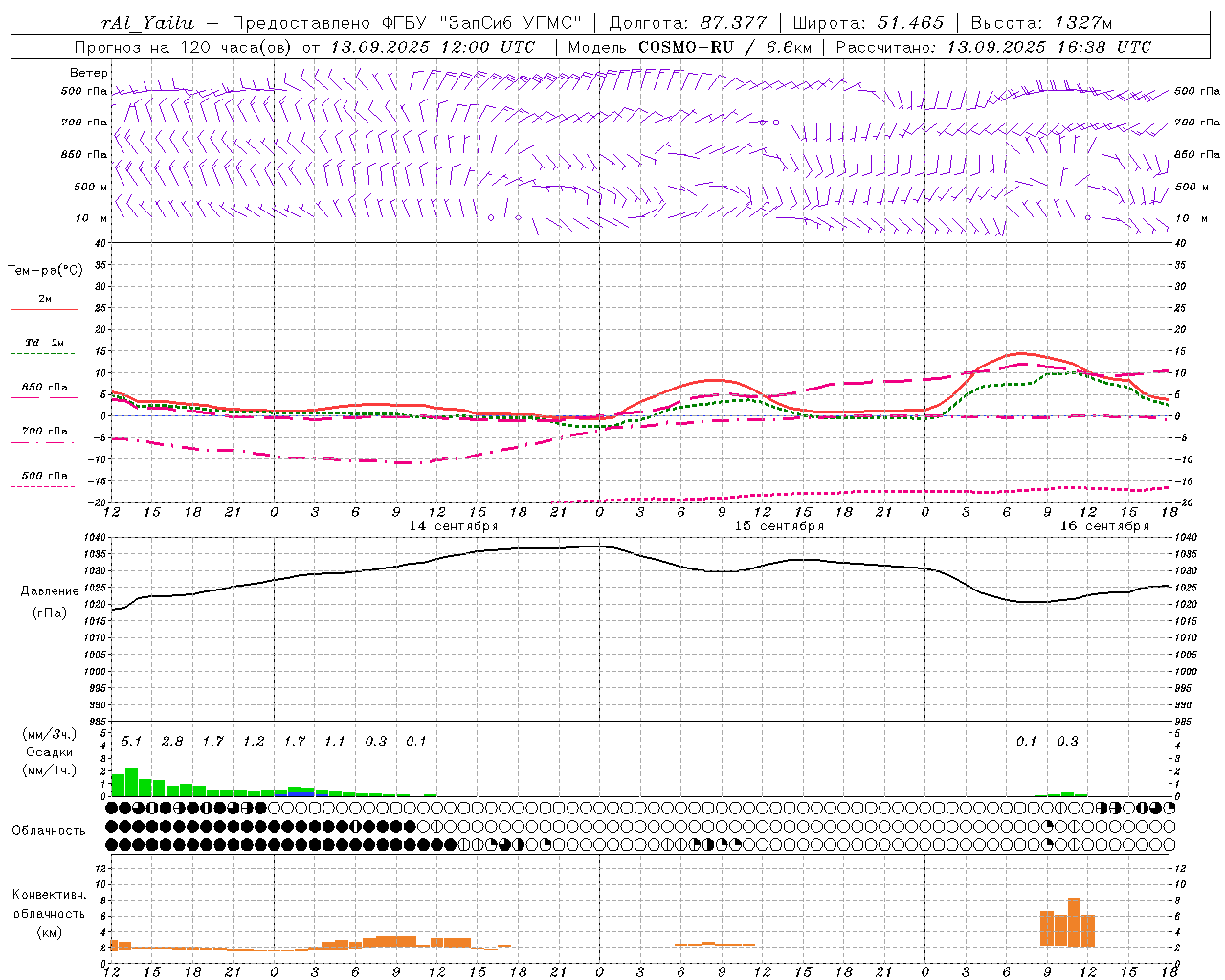Click the date label 16 сентября

point(1104,525)
